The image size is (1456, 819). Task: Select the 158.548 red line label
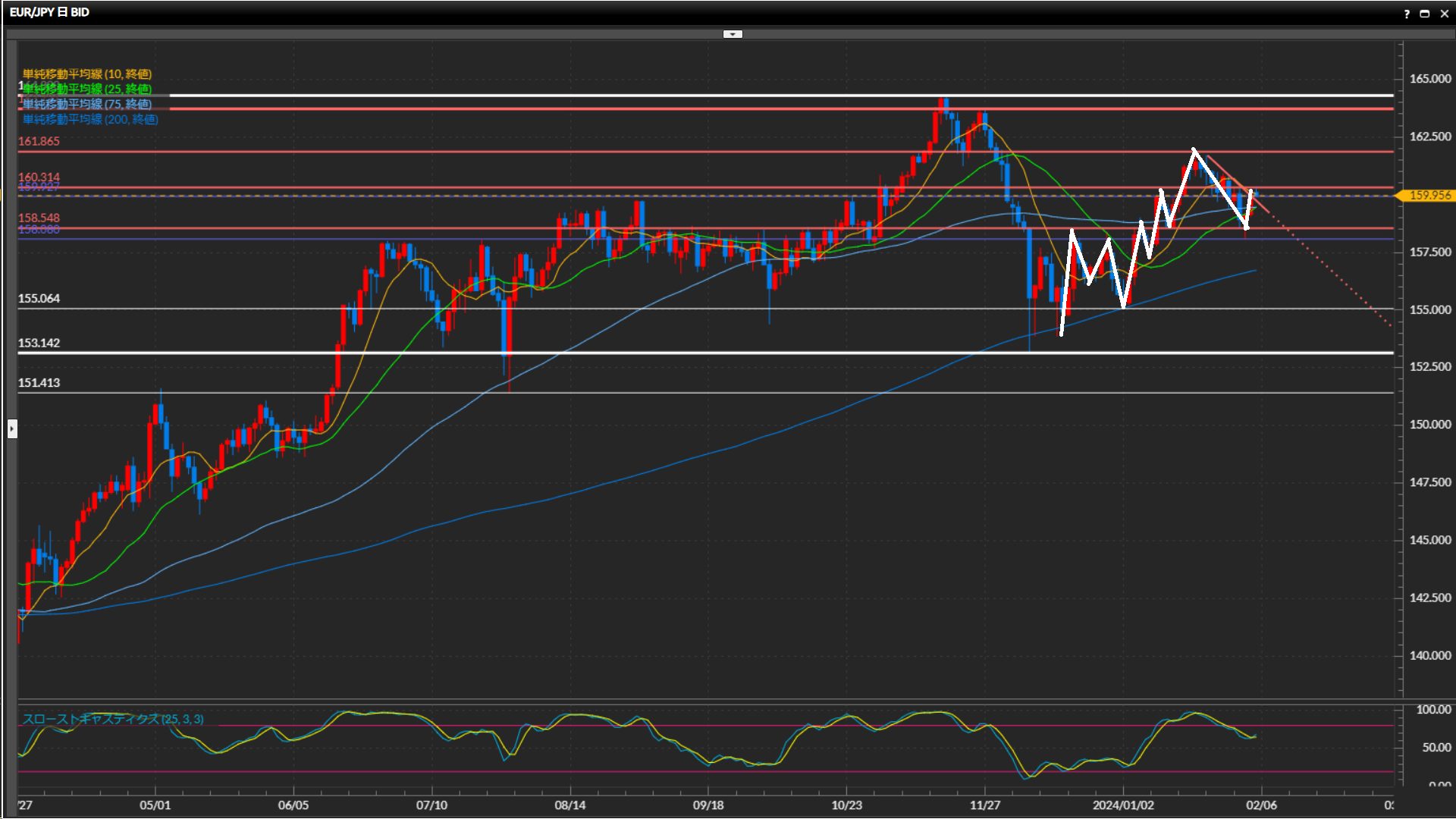coord(39,218)
